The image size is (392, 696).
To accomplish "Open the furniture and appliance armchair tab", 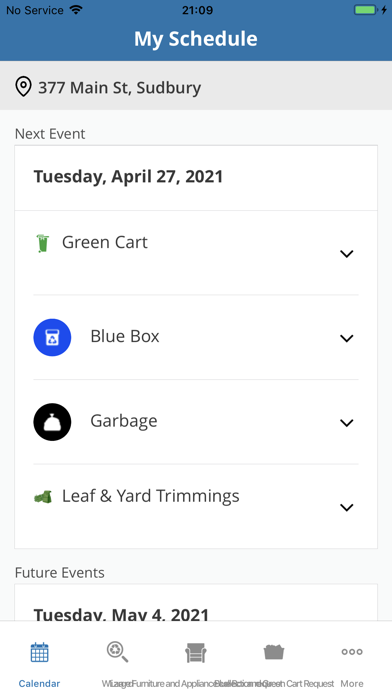I will (x=196, y=652).
